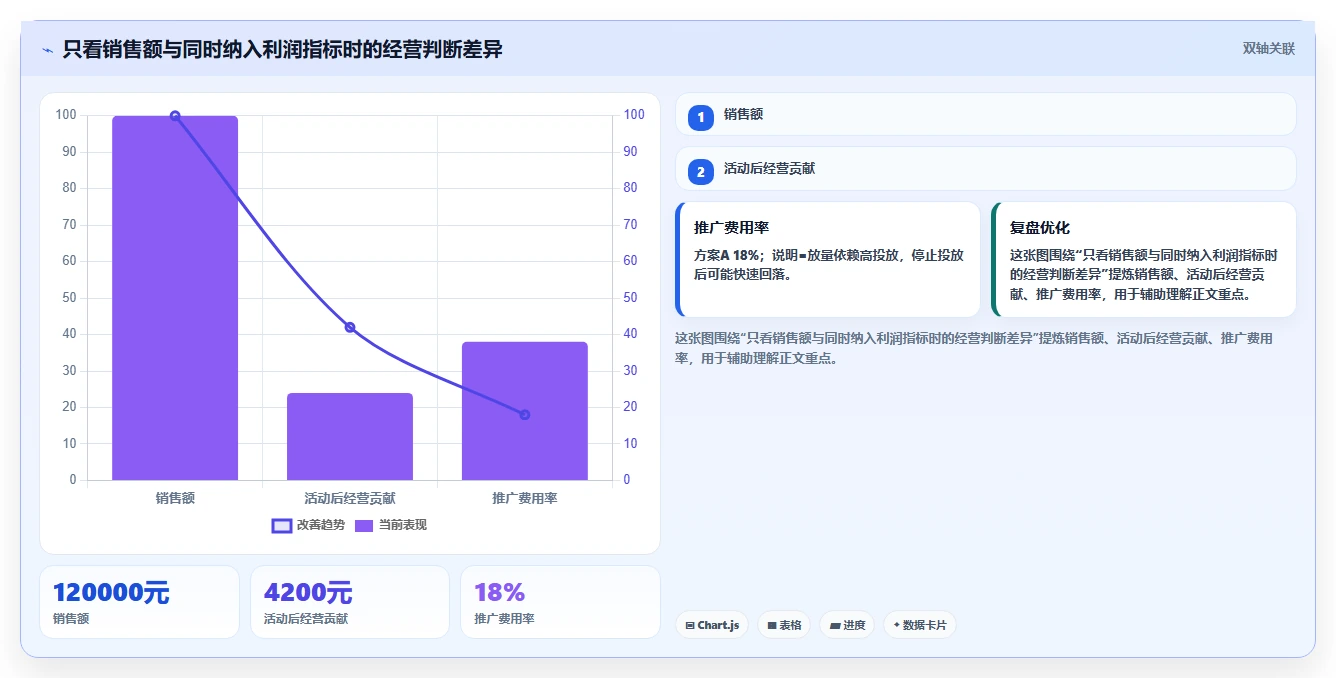Click the 120000元 sales stat card

point(139,602)
